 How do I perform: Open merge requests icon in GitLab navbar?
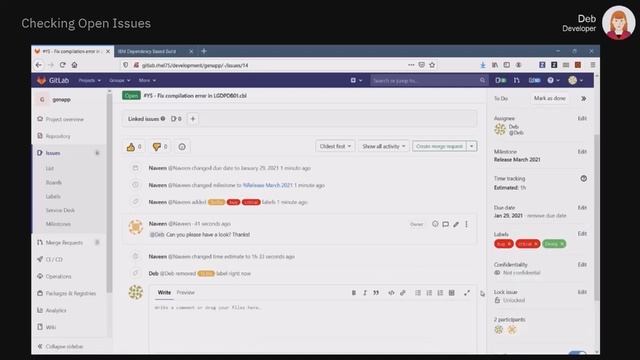[517, 80]
